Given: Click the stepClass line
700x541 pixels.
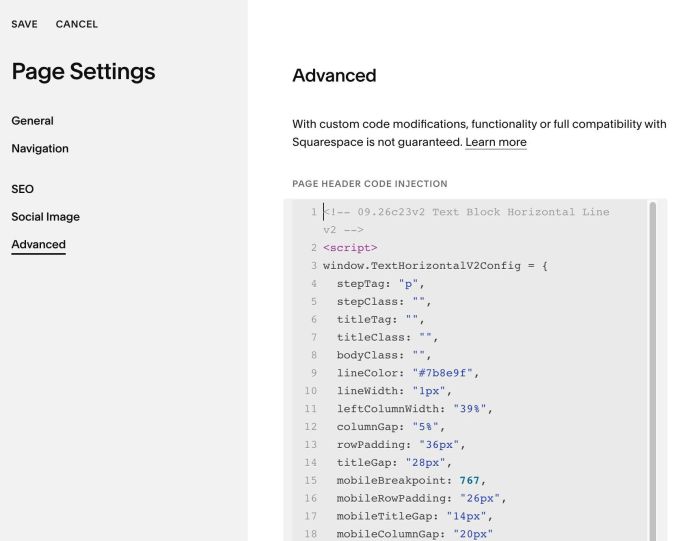Looking at the screenshot, I should tap(384, 301).
